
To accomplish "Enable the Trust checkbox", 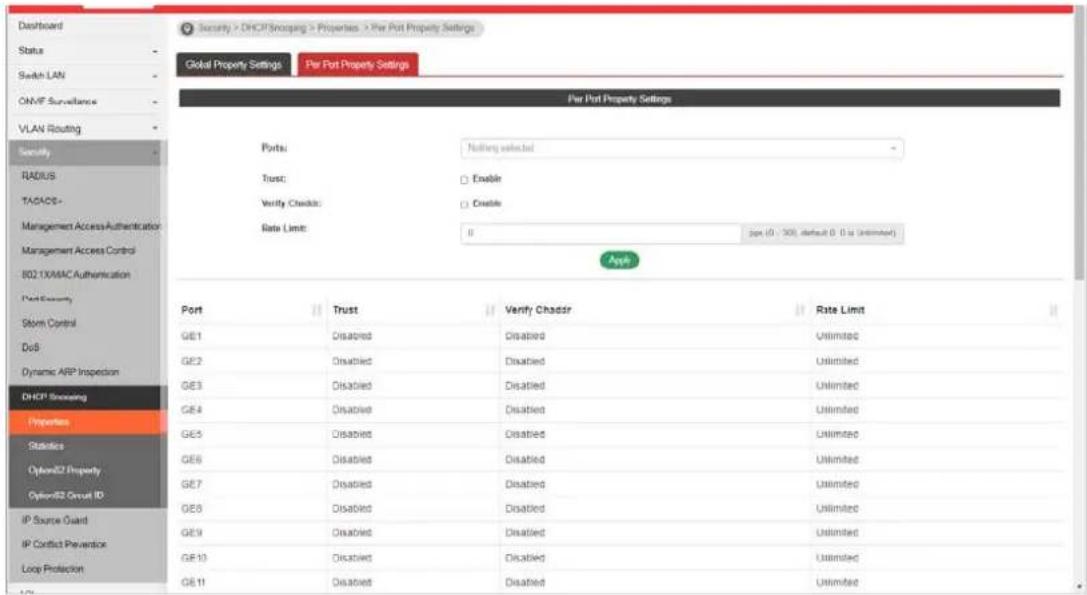I will [x=464, y=180].
